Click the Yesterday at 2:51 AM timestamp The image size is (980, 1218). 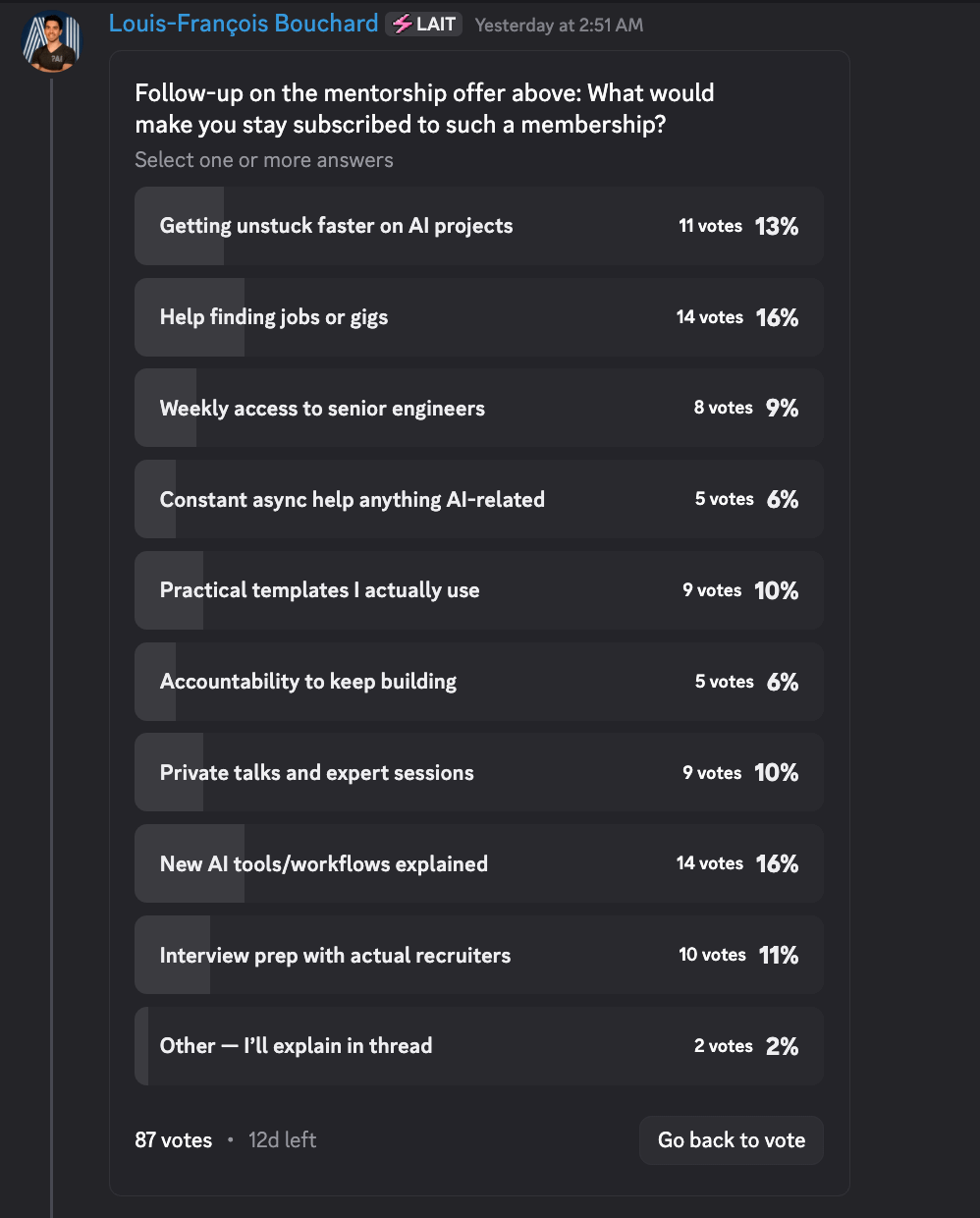pos(559,26)
